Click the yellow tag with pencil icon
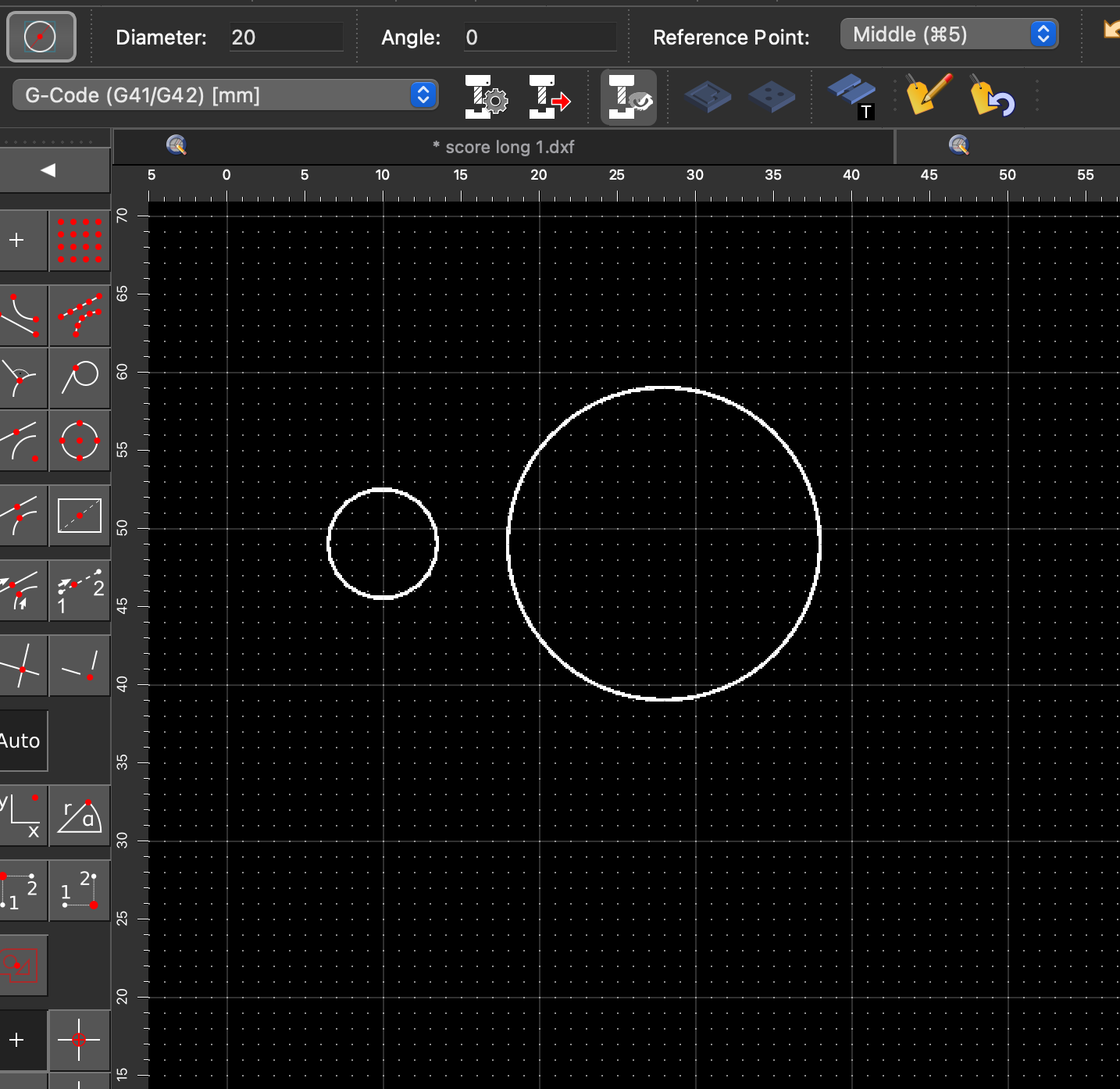This screenshot has width=1120, height=1089. tap(929, 95)
